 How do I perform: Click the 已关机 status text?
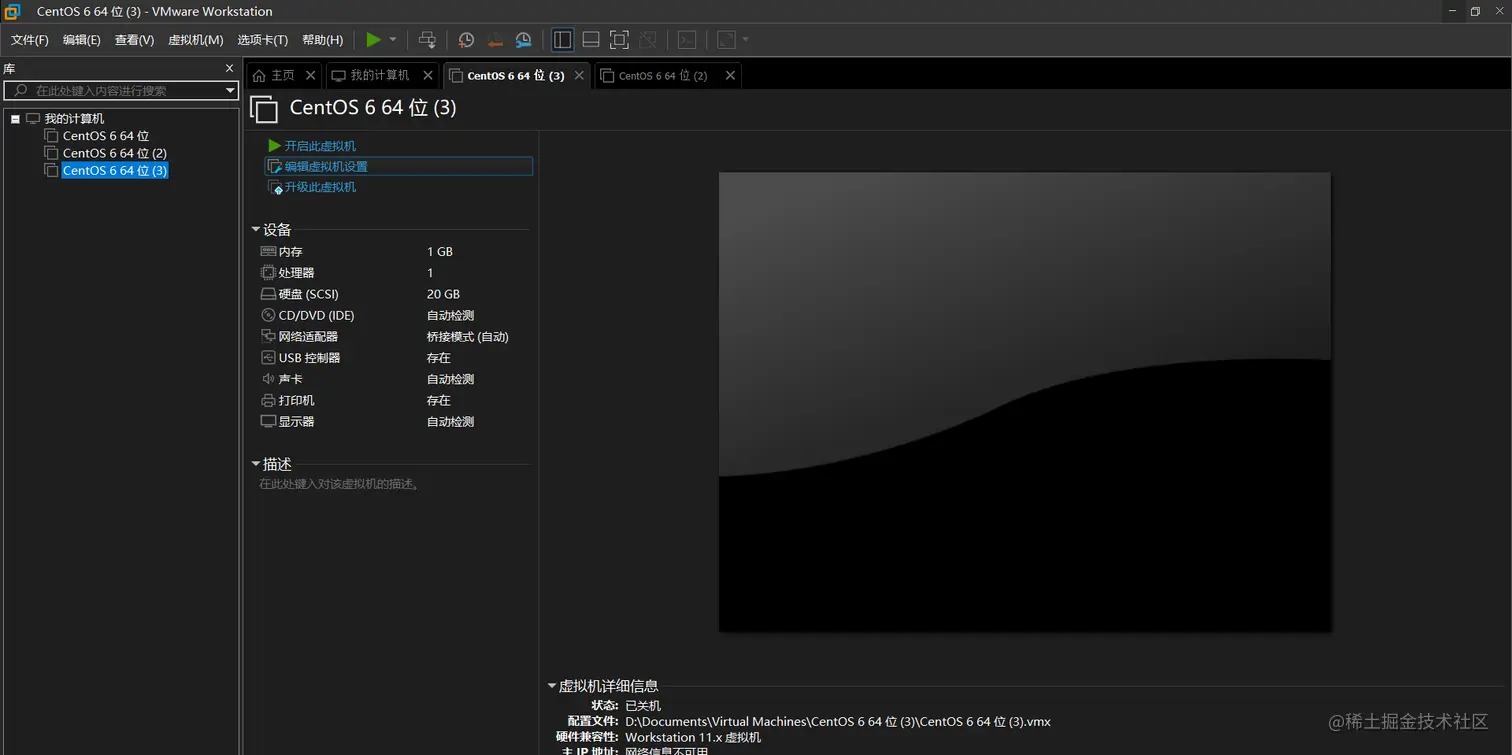tap(643, 706)
